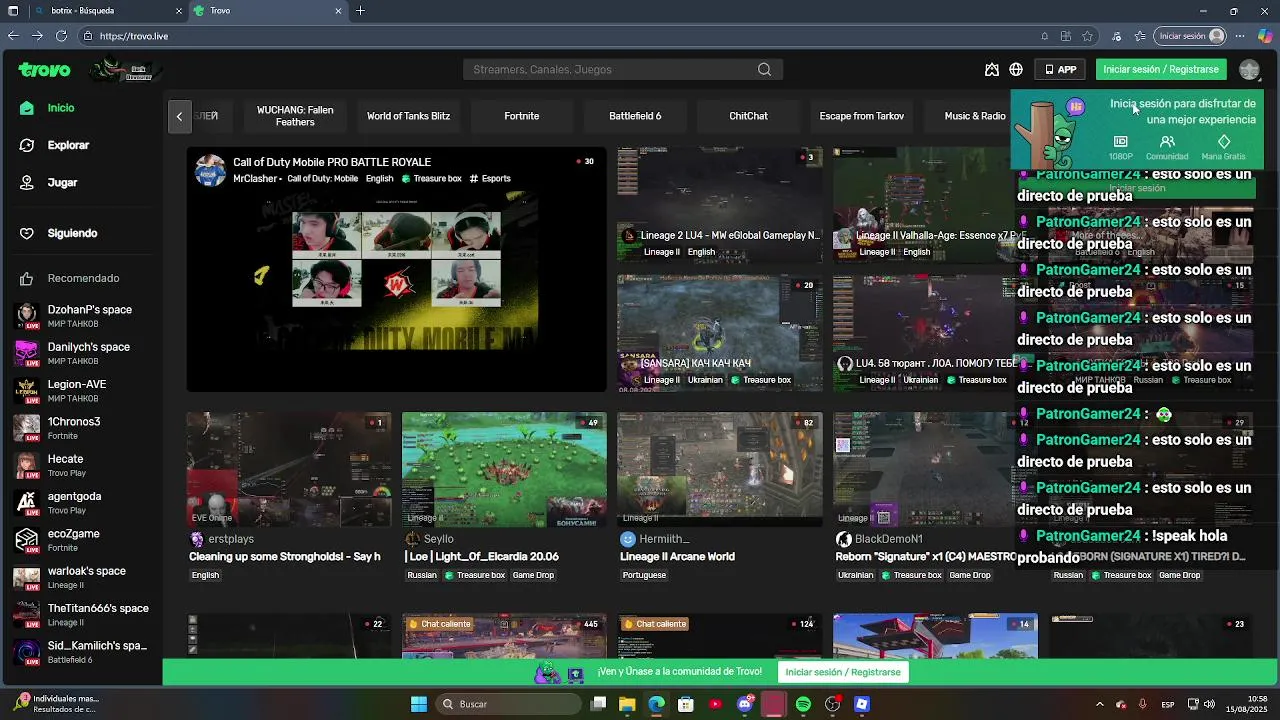Open agentgoda channel in sidebar
This screenshot has height=720, width=1280.
[81, 502]
